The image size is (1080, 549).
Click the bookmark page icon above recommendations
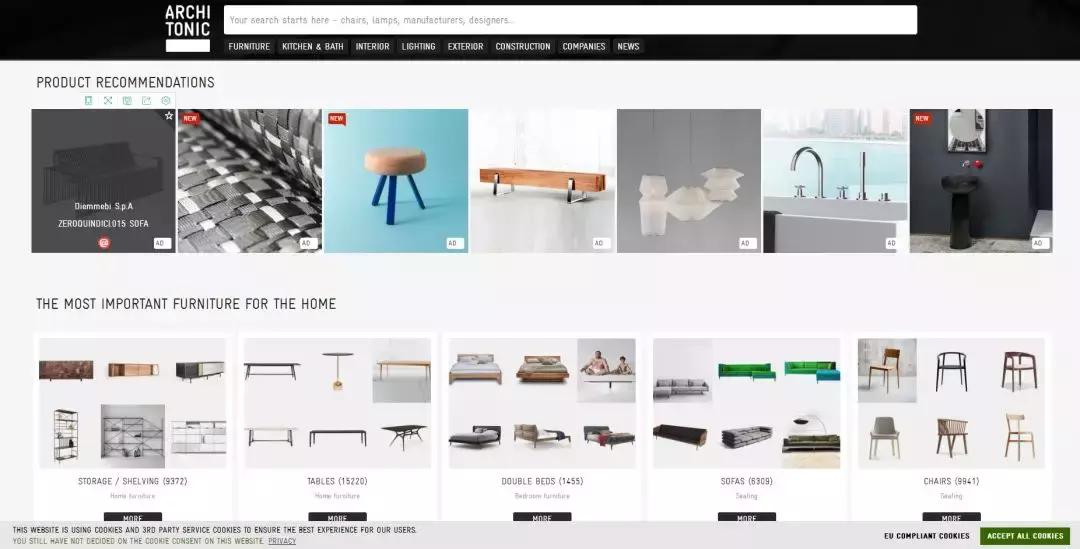pos(88,100)
